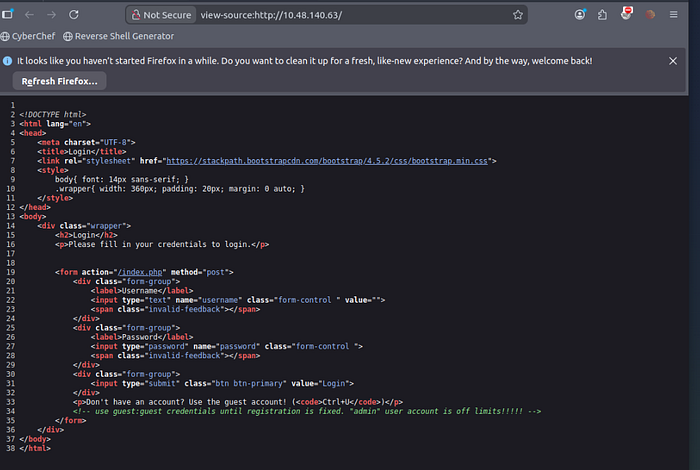
Task: Click the <h2>Login</h2> line
Action: 86,235
